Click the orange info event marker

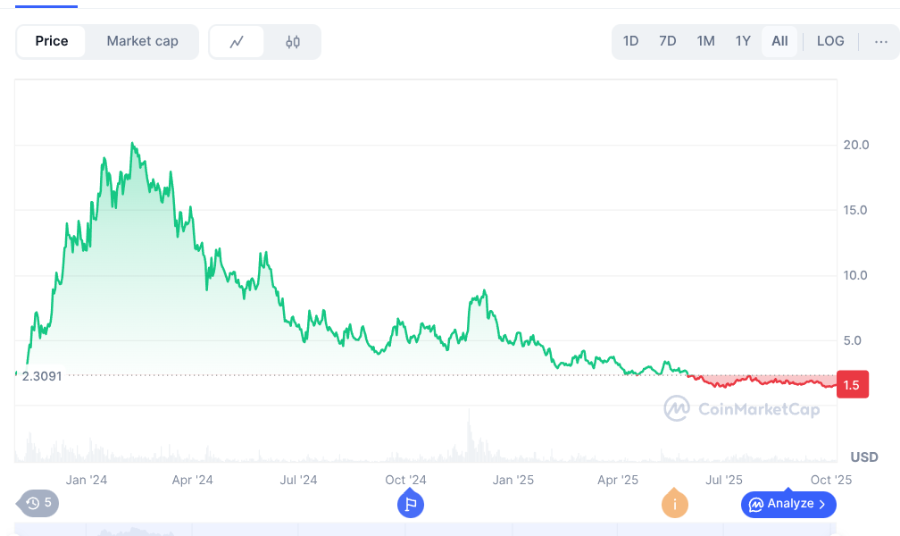click(674, 504)
